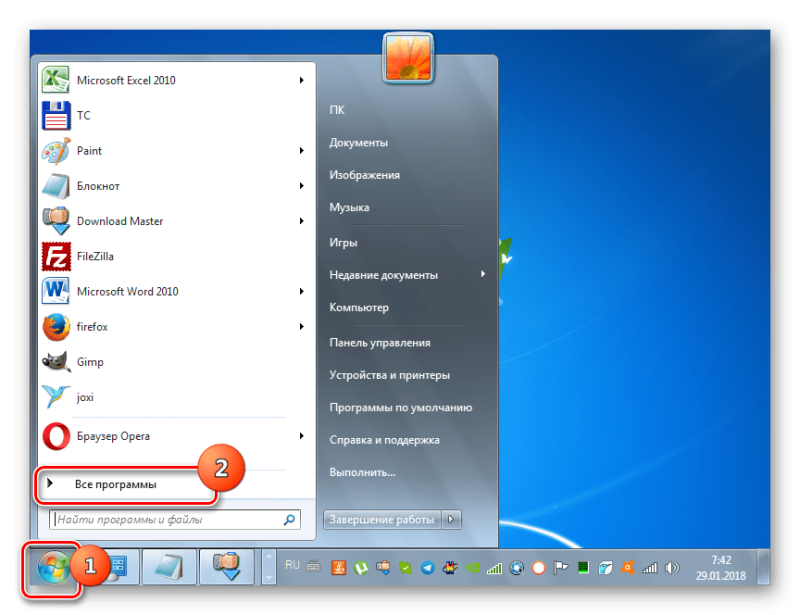800x615 pixels.
Task: Click the on-screen keyboard tray icon
Action: coord(313,565)
